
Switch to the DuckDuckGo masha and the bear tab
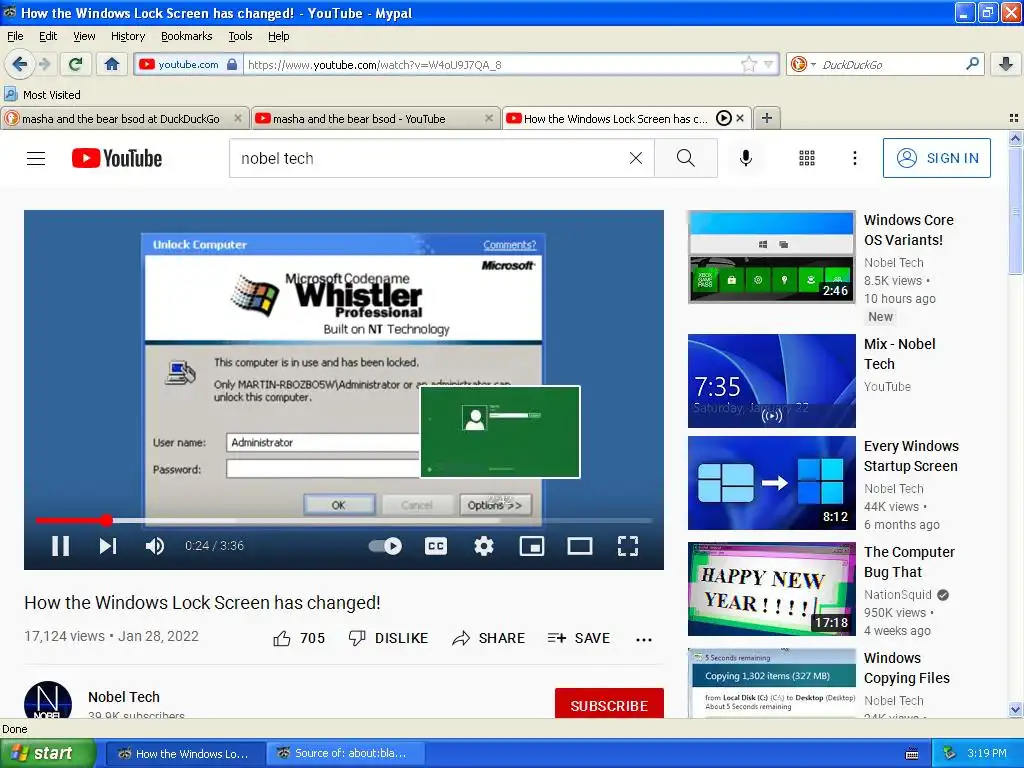click(x=120, y=118)
